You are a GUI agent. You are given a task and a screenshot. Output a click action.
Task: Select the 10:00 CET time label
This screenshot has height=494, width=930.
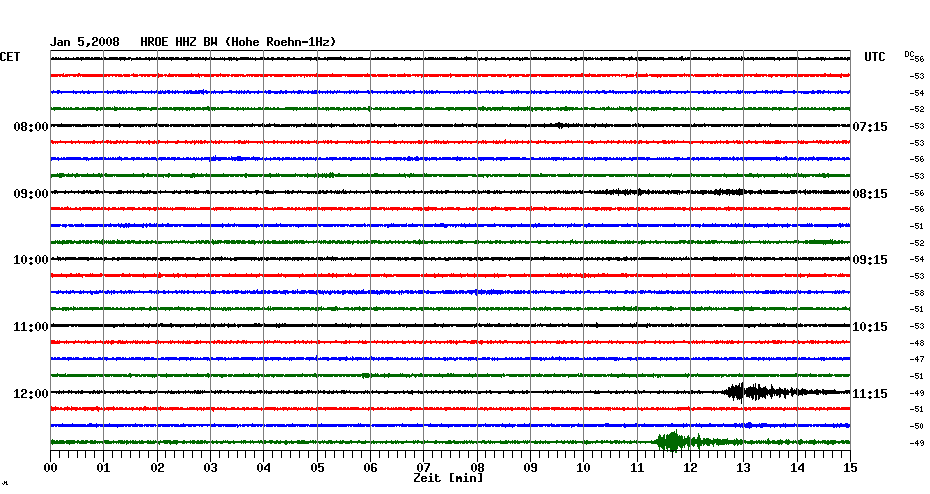point(31,260)
